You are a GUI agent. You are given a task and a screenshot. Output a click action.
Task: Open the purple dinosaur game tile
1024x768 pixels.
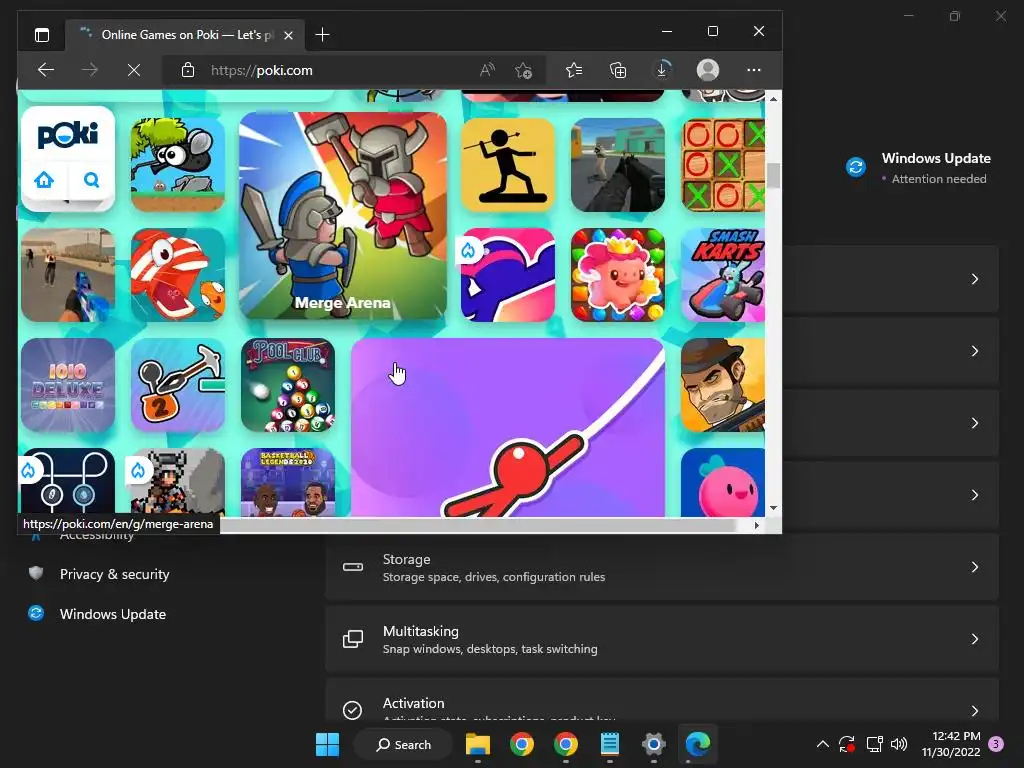[508, 274]
